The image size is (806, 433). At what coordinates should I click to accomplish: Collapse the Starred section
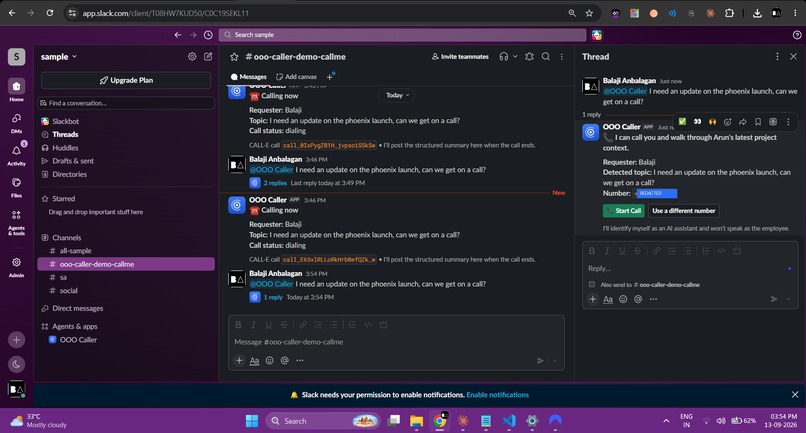(x=63, y=199)
